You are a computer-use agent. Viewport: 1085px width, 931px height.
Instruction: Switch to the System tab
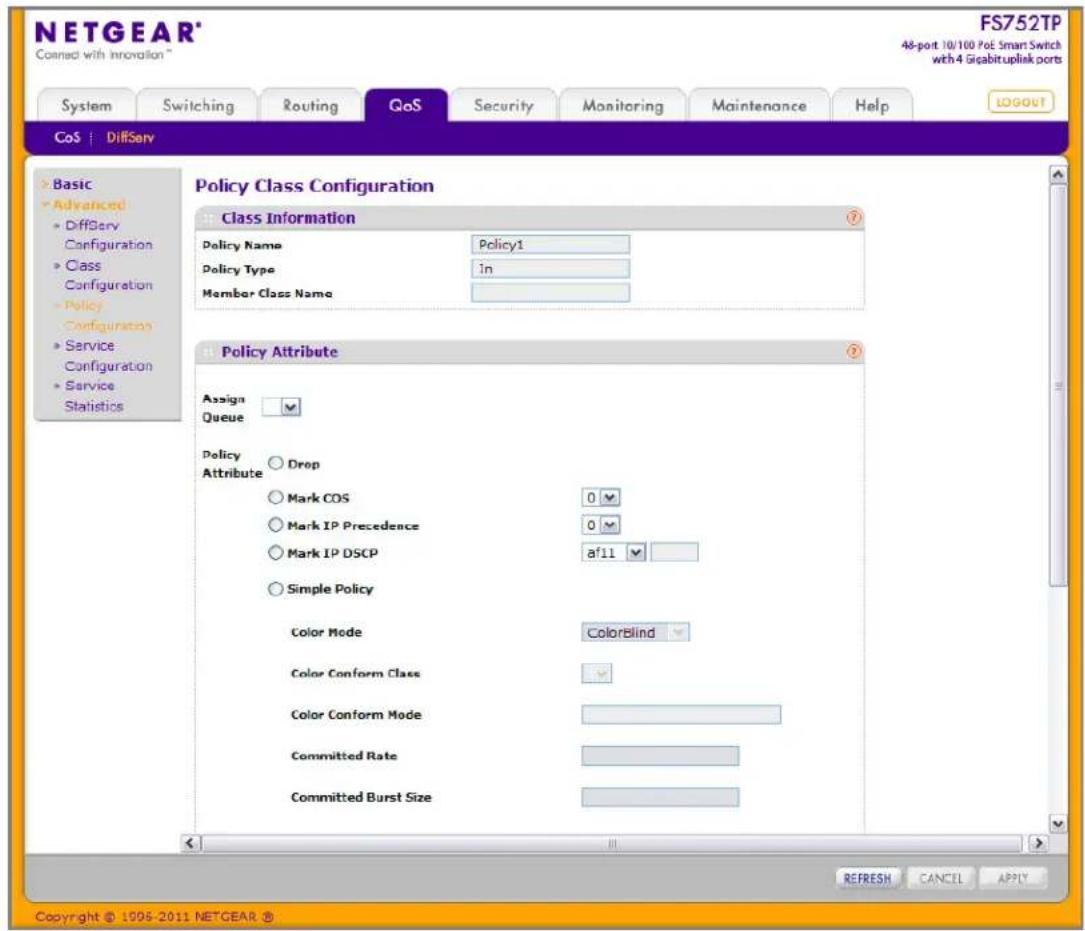point(86,106)
